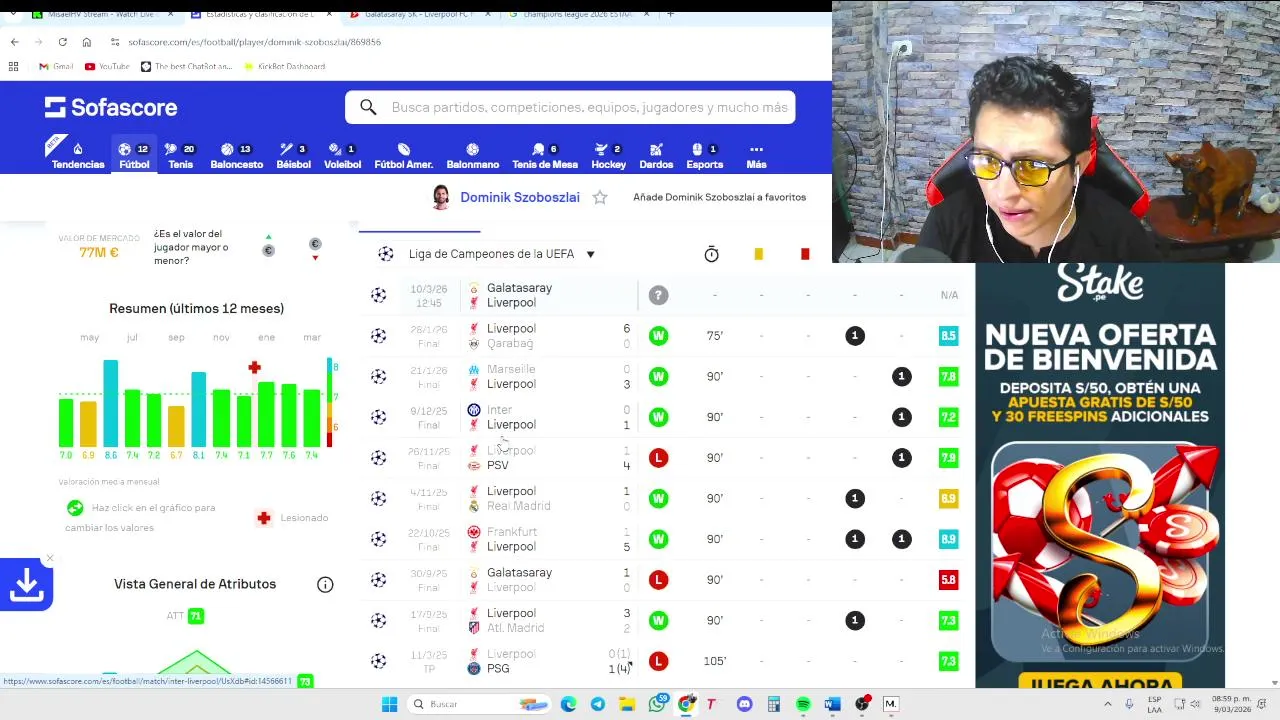
Task: Open Vista General de Atributos info icon
Action: (325, 584)
